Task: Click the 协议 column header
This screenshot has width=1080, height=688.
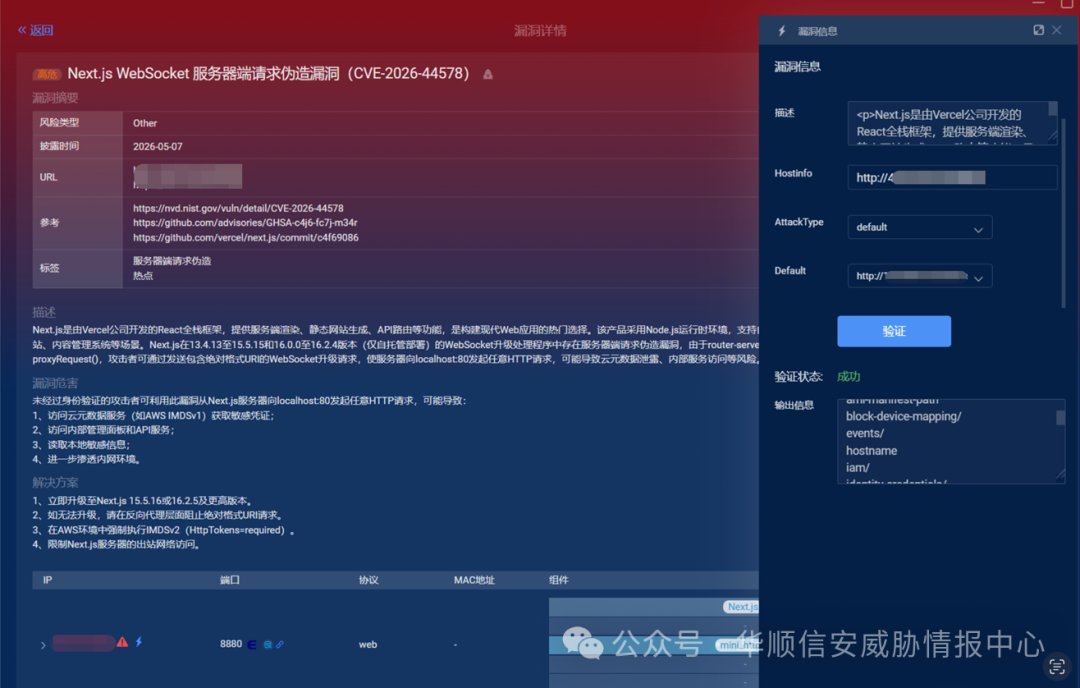Action: coord(368,580)
